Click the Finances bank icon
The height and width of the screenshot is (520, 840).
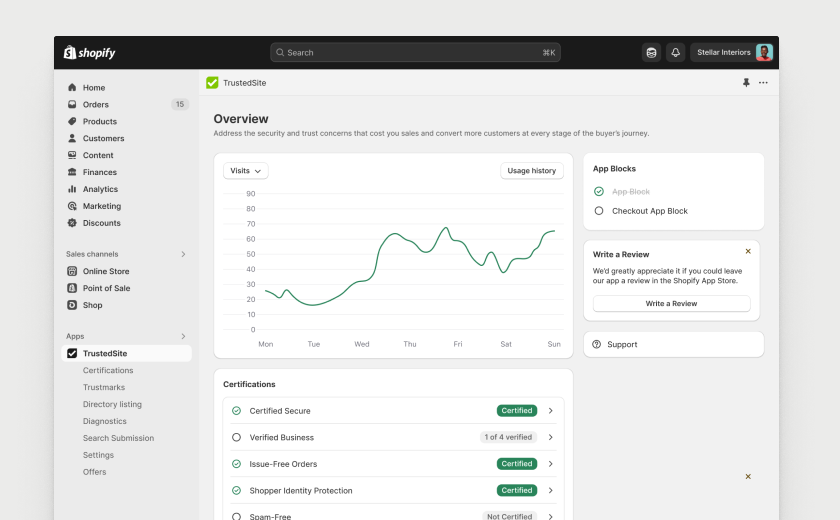tap(72, 172)
